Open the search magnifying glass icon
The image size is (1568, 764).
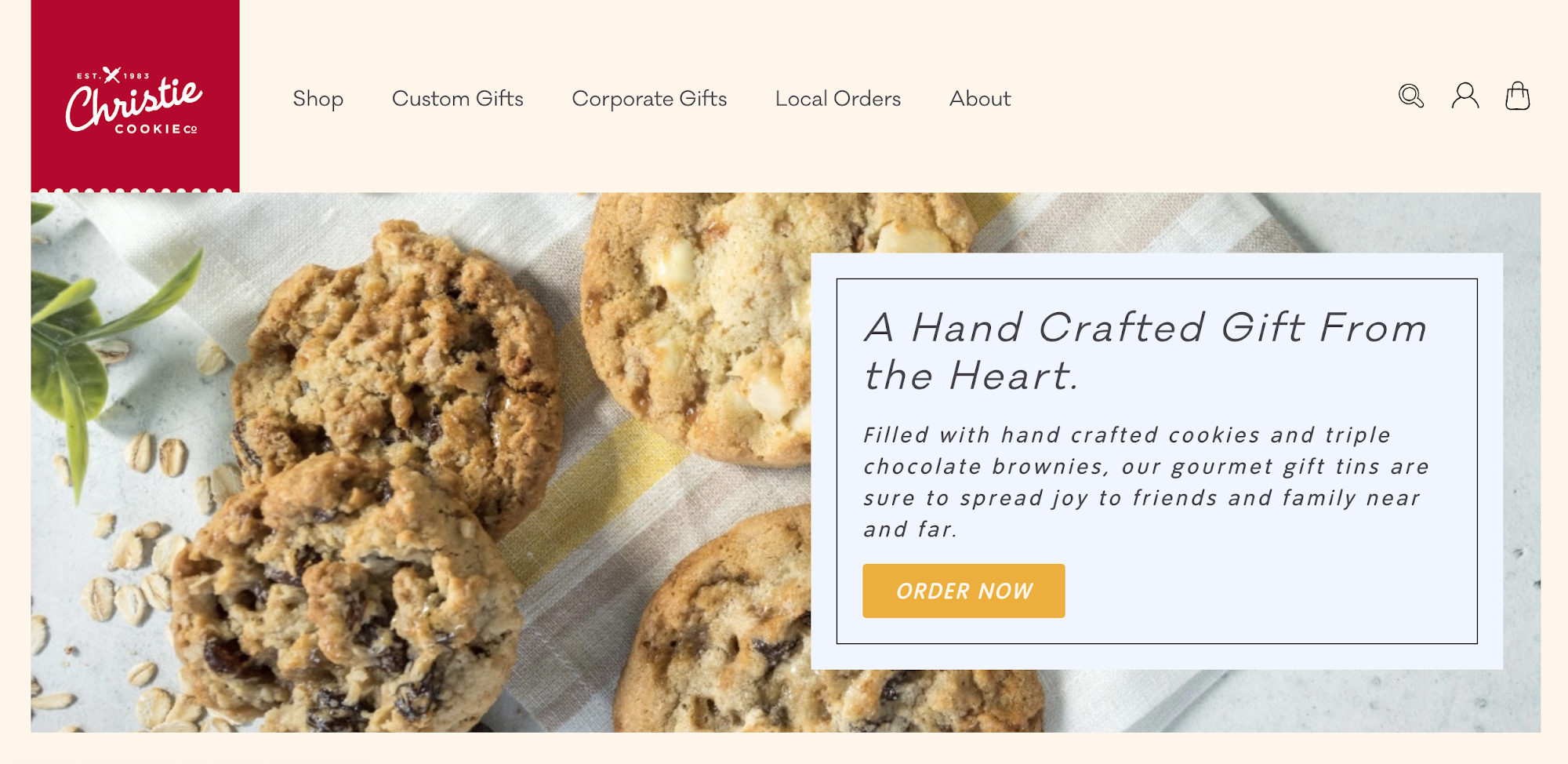coord(1410,96)
